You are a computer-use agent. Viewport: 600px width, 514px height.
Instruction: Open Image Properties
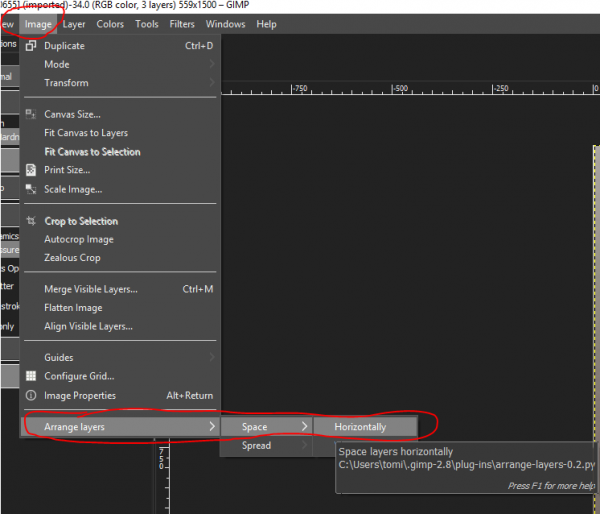120,395
